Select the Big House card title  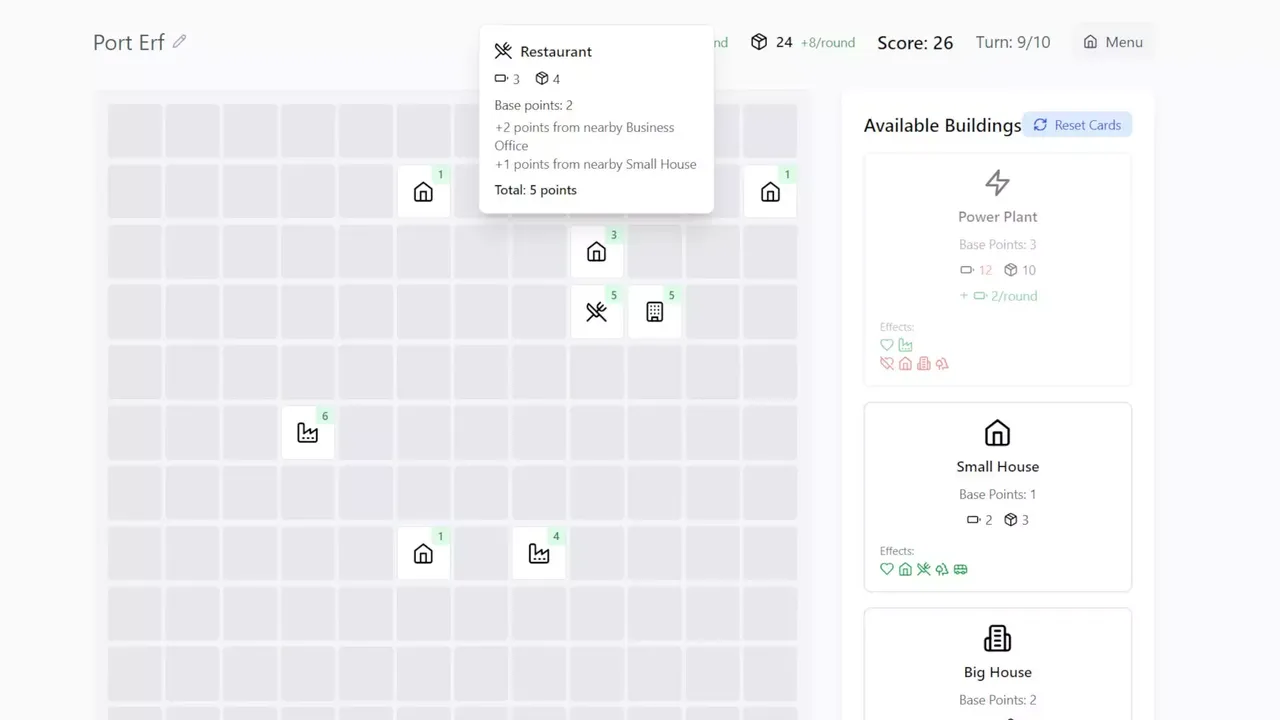coord(997,673)
